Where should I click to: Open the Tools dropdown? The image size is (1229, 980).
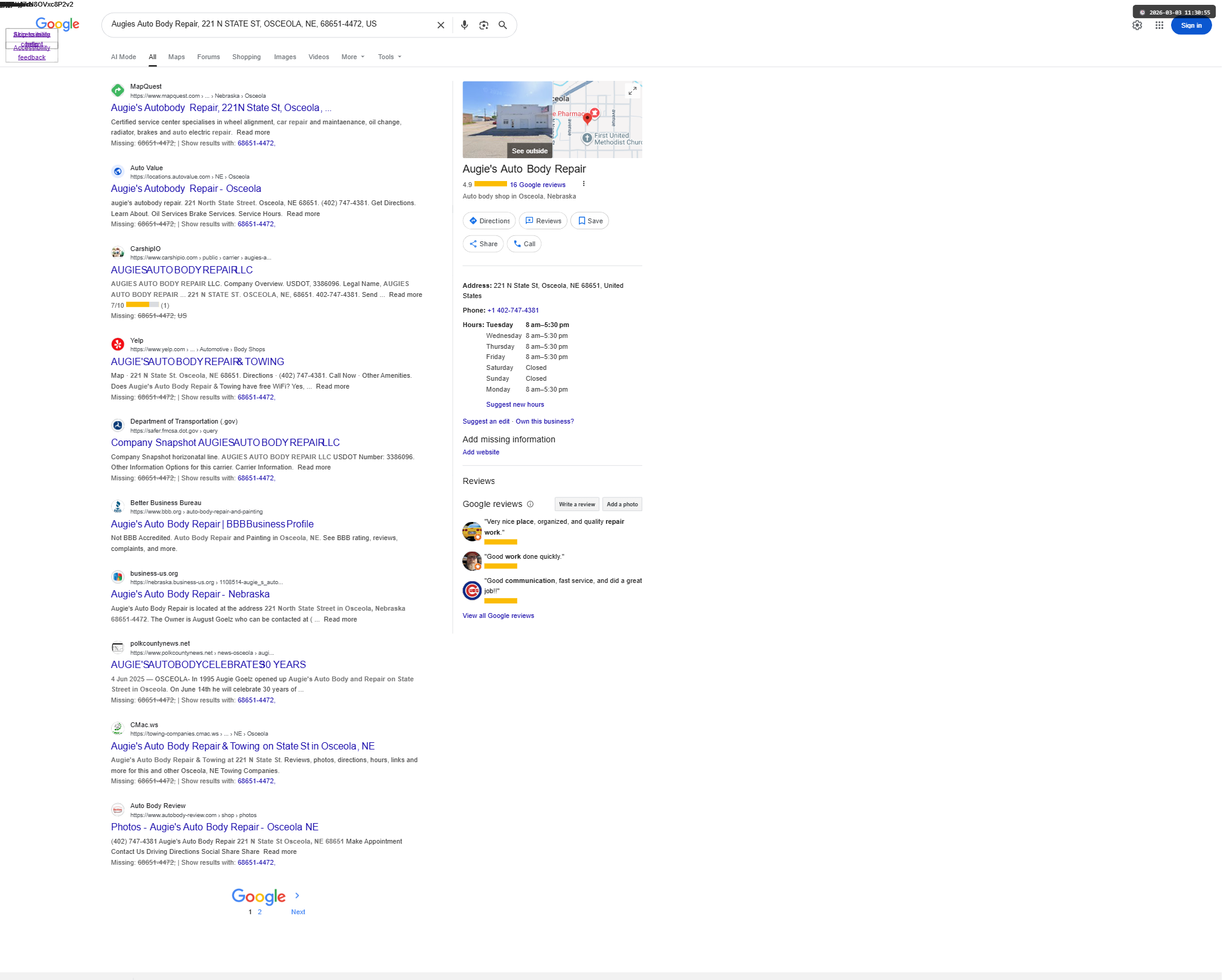[x=390, y=57]
